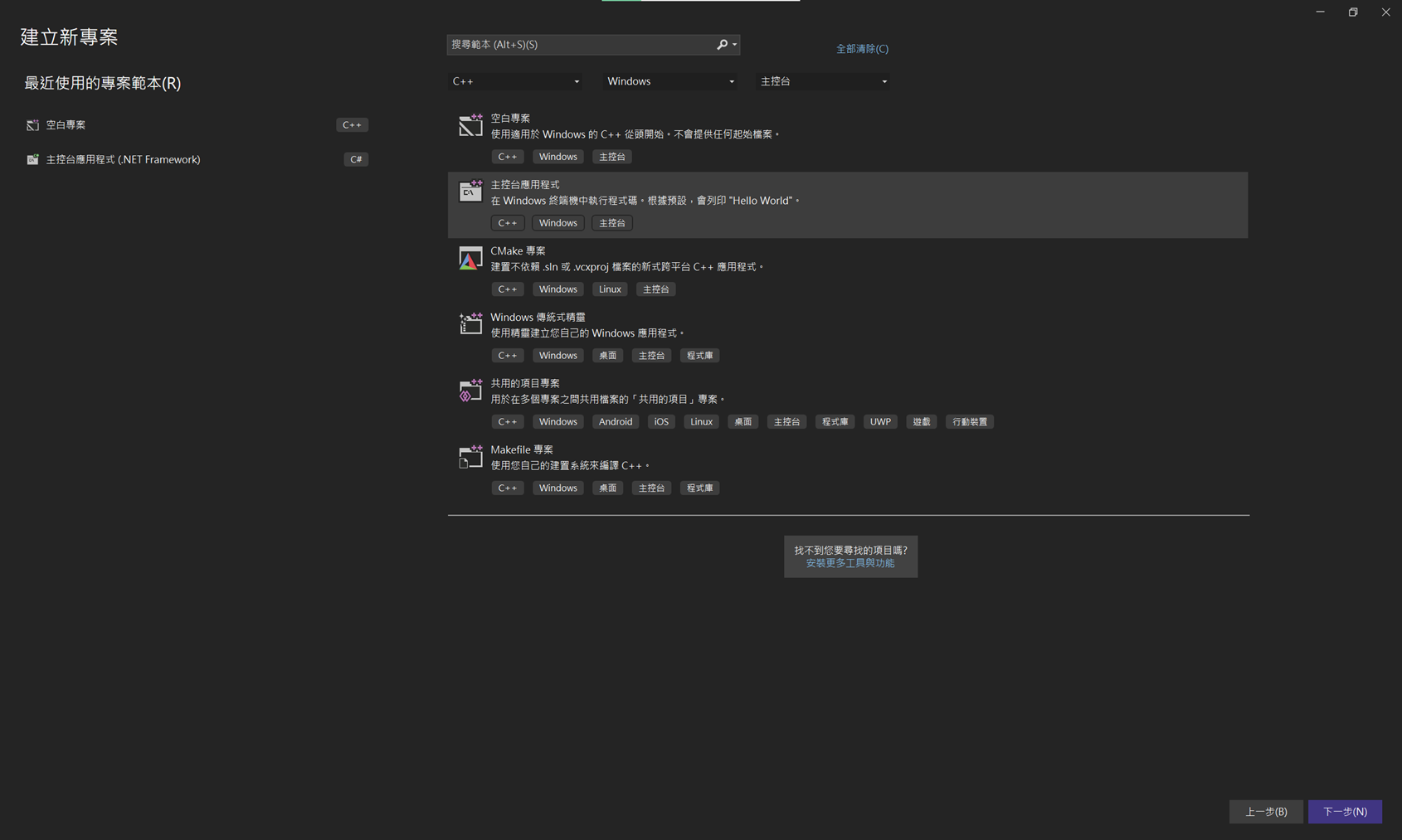
Task: Click the 共用的項目專案 template icon
Action: tap(470, 391)
